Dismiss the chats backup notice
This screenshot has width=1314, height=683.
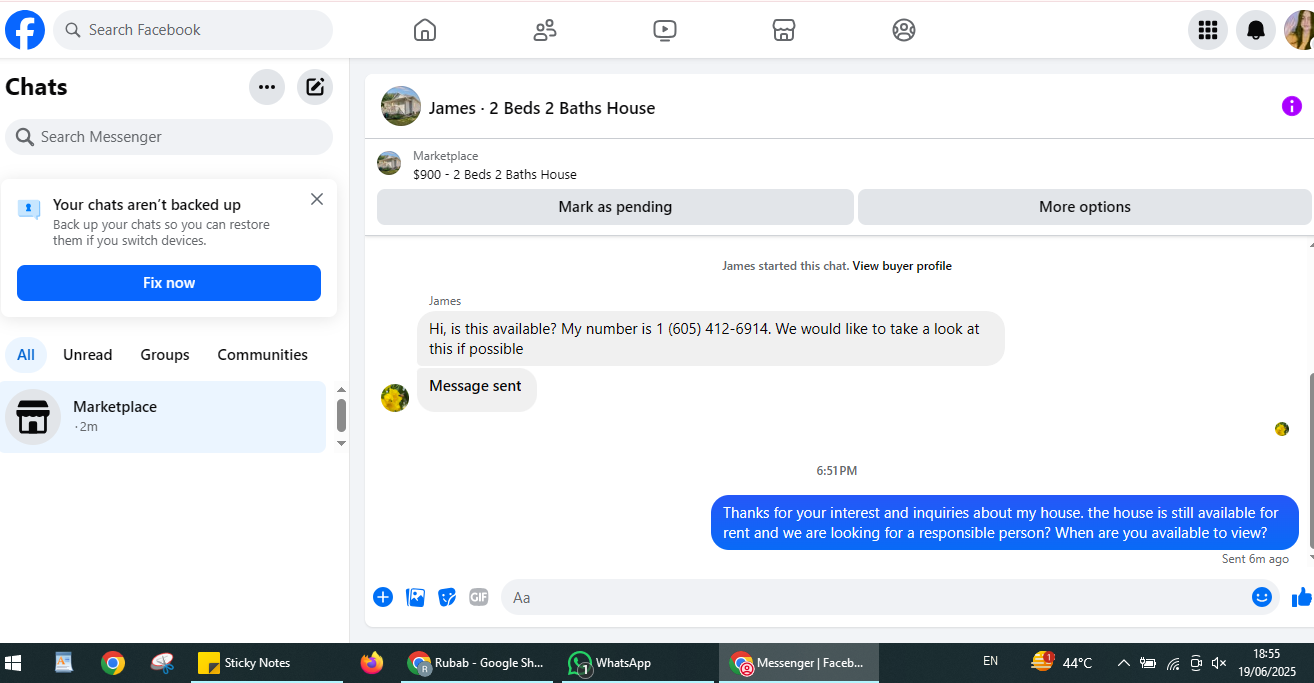point(317,199)
